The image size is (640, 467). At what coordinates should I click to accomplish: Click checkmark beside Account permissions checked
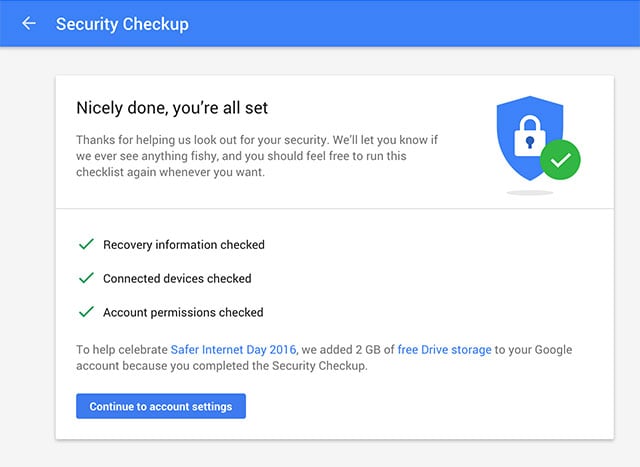tap(86, 312)
